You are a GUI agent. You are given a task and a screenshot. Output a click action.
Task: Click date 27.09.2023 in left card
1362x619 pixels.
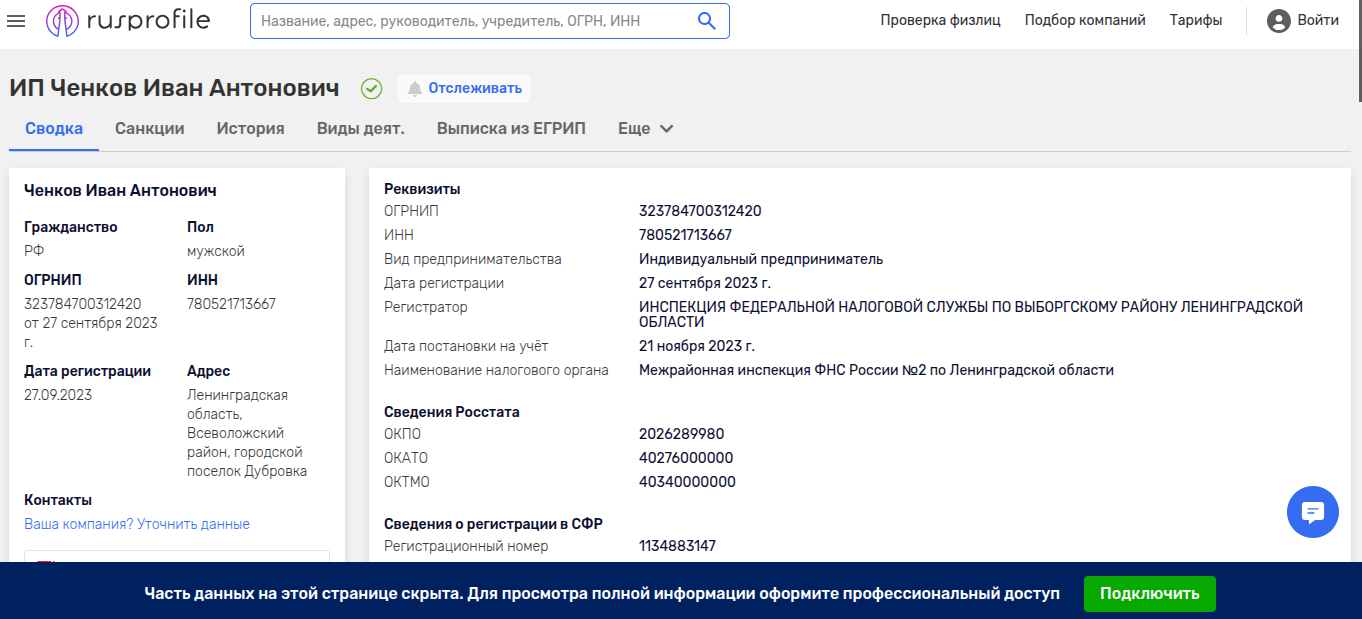click(x=58, y=395)
